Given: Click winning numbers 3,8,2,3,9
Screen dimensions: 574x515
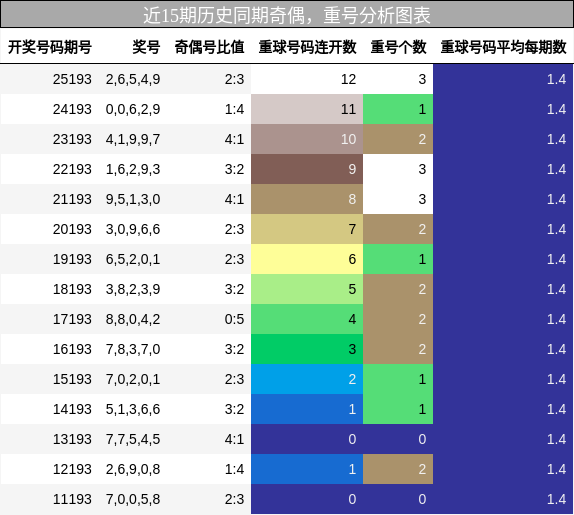Looking at the screenshot, I should point(133,289).
